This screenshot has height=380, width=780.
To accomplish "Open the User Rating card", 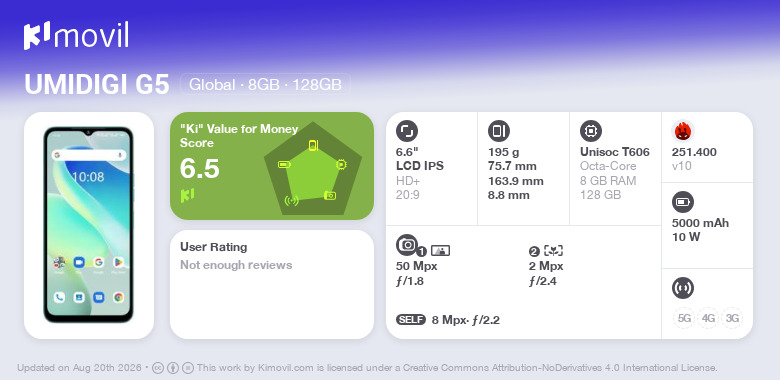I will coord(272,285).
